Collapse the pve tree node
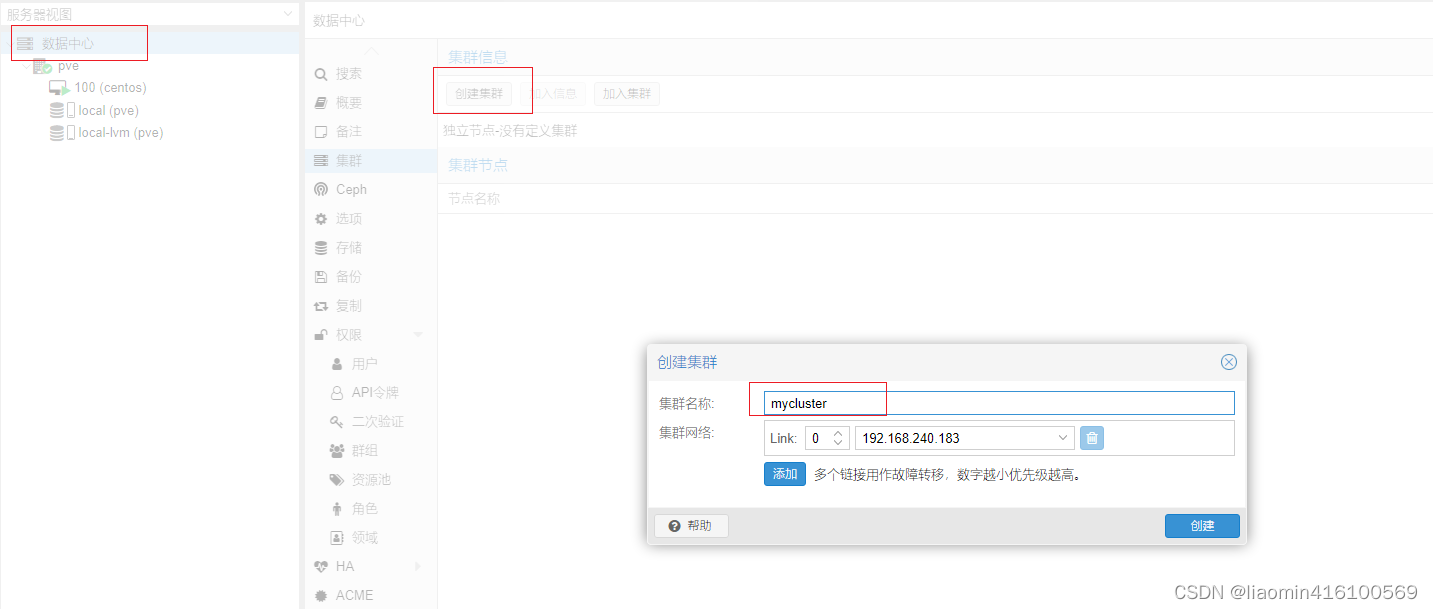The height and width of the screenshot is (609, 1433). coord(26,66)
